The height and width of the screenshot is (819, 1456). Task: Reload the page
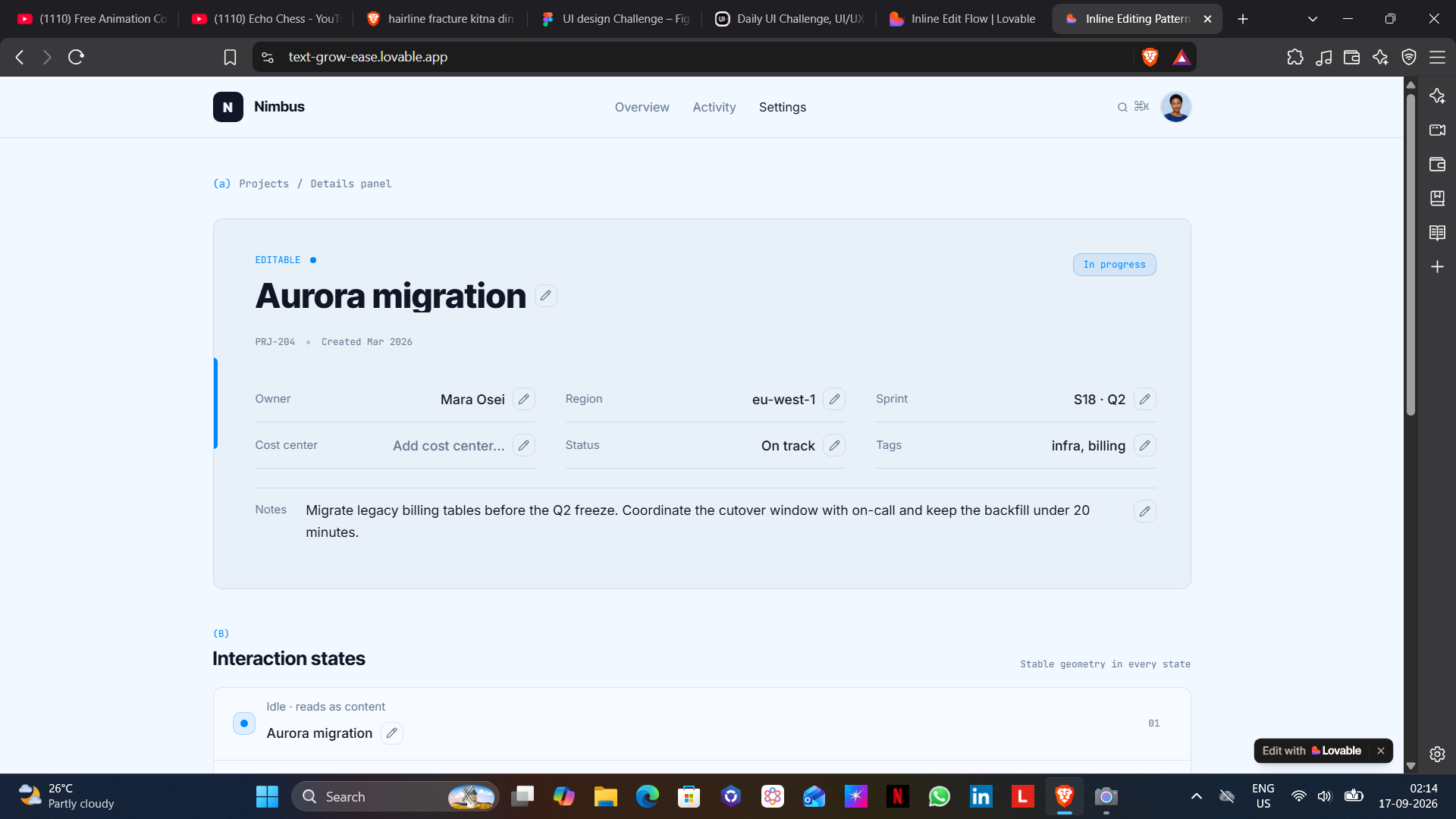[76, 57]
